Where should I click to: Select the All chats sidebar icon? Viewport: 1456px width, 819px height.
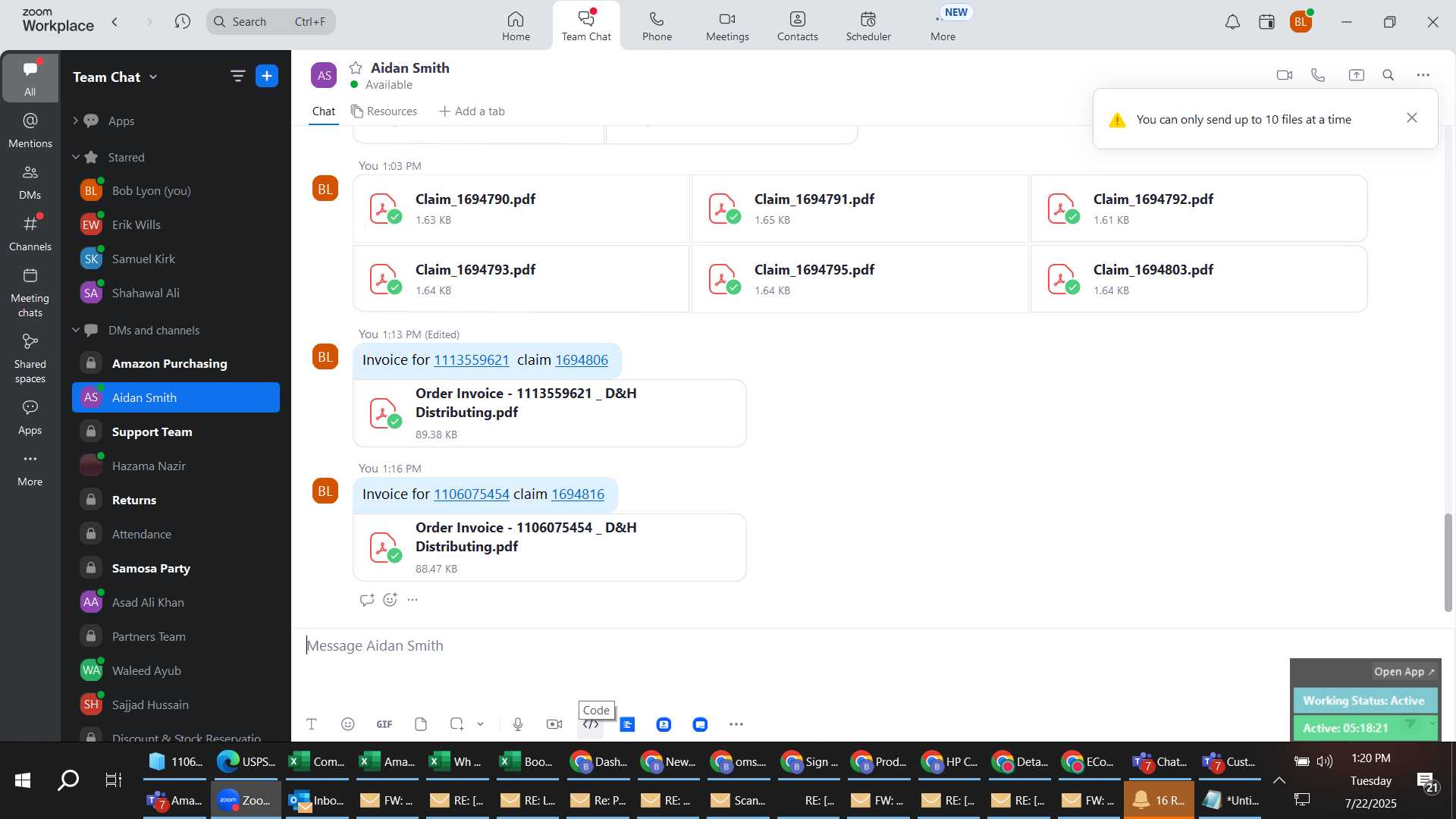click(30, 77)
